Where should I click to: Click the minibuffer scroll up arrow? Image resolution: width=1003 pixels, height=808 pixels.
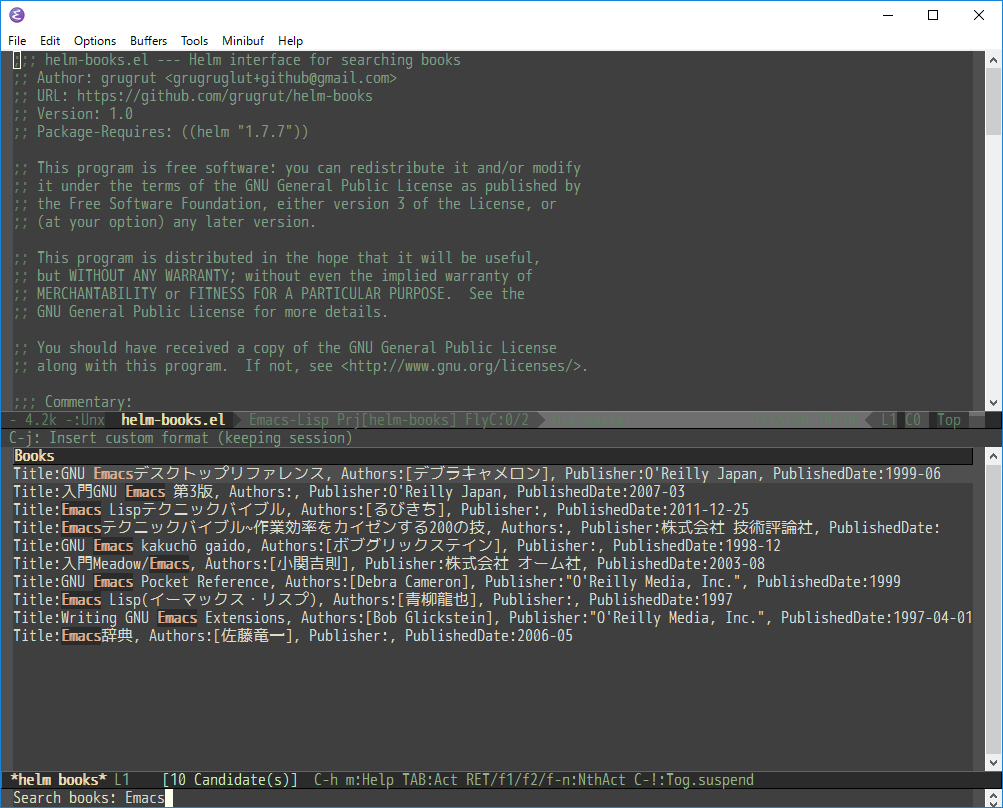pyautogui.click(x=993, y=795)
